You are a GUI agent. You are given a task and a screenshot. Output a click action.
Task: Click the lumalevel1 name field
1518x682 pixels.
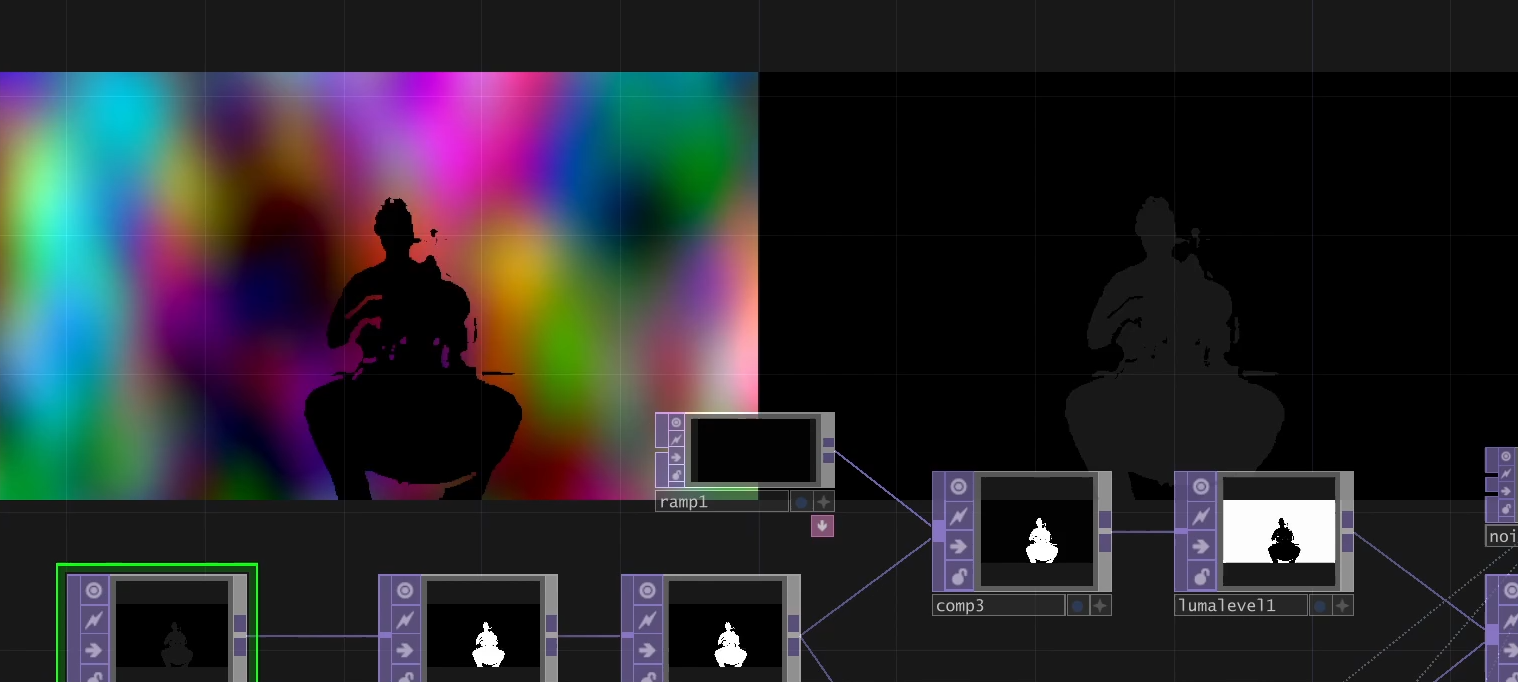point(1240,606)
